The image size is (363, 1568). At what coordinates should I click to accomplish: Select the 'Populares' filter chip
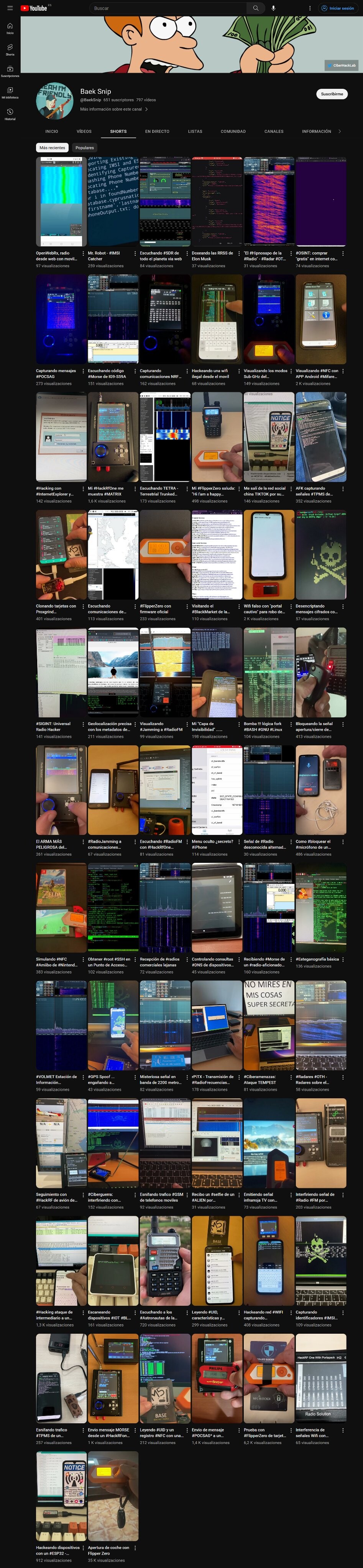tap(85, 147)
